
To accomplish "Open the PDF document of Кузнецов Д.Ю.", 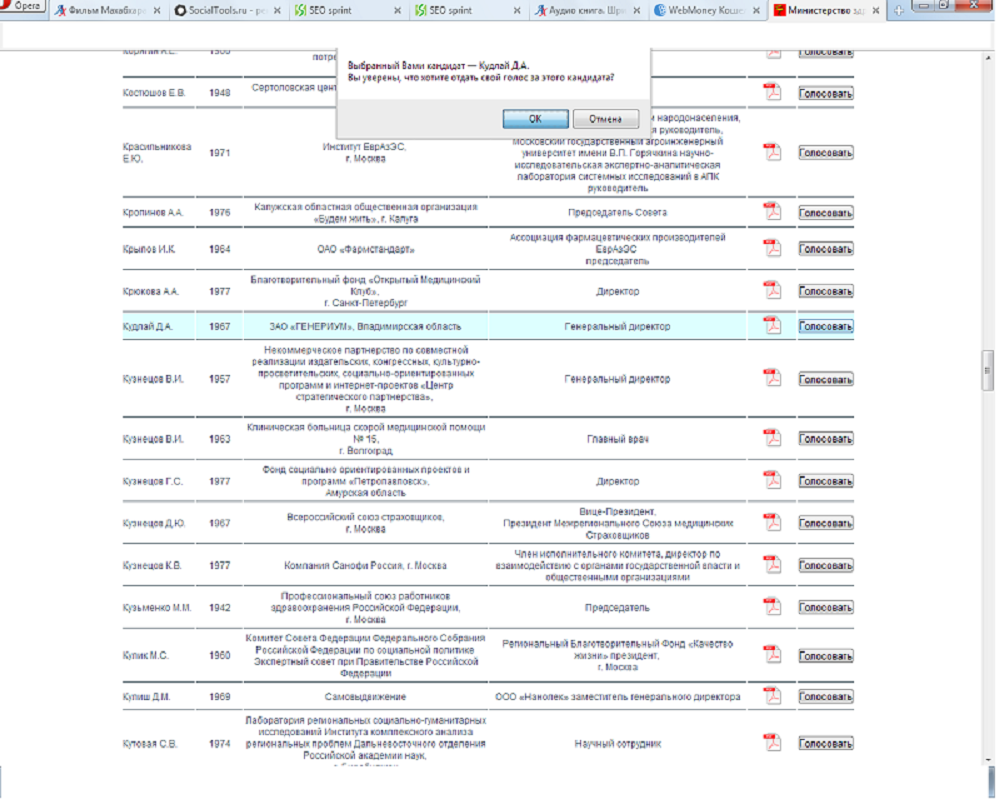I will (x=772, y=522).
